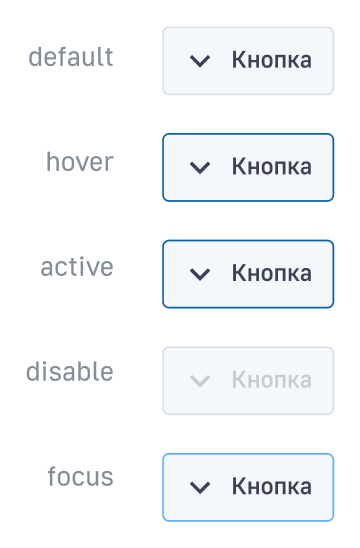360x548 pixels.
Task: Click the chevron icon in hover button
Action: click(x=200, y=167)
